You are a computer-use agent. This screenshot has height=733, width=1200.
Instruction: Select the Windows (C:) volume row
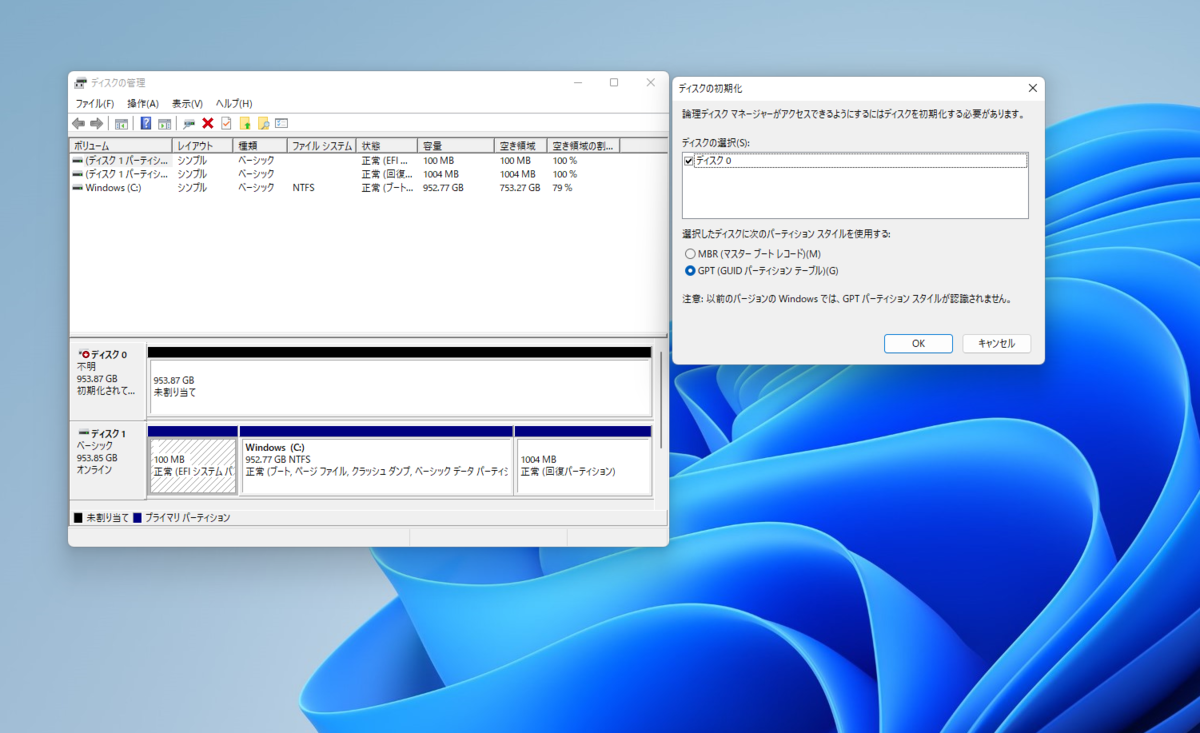(x=345, y=187)
